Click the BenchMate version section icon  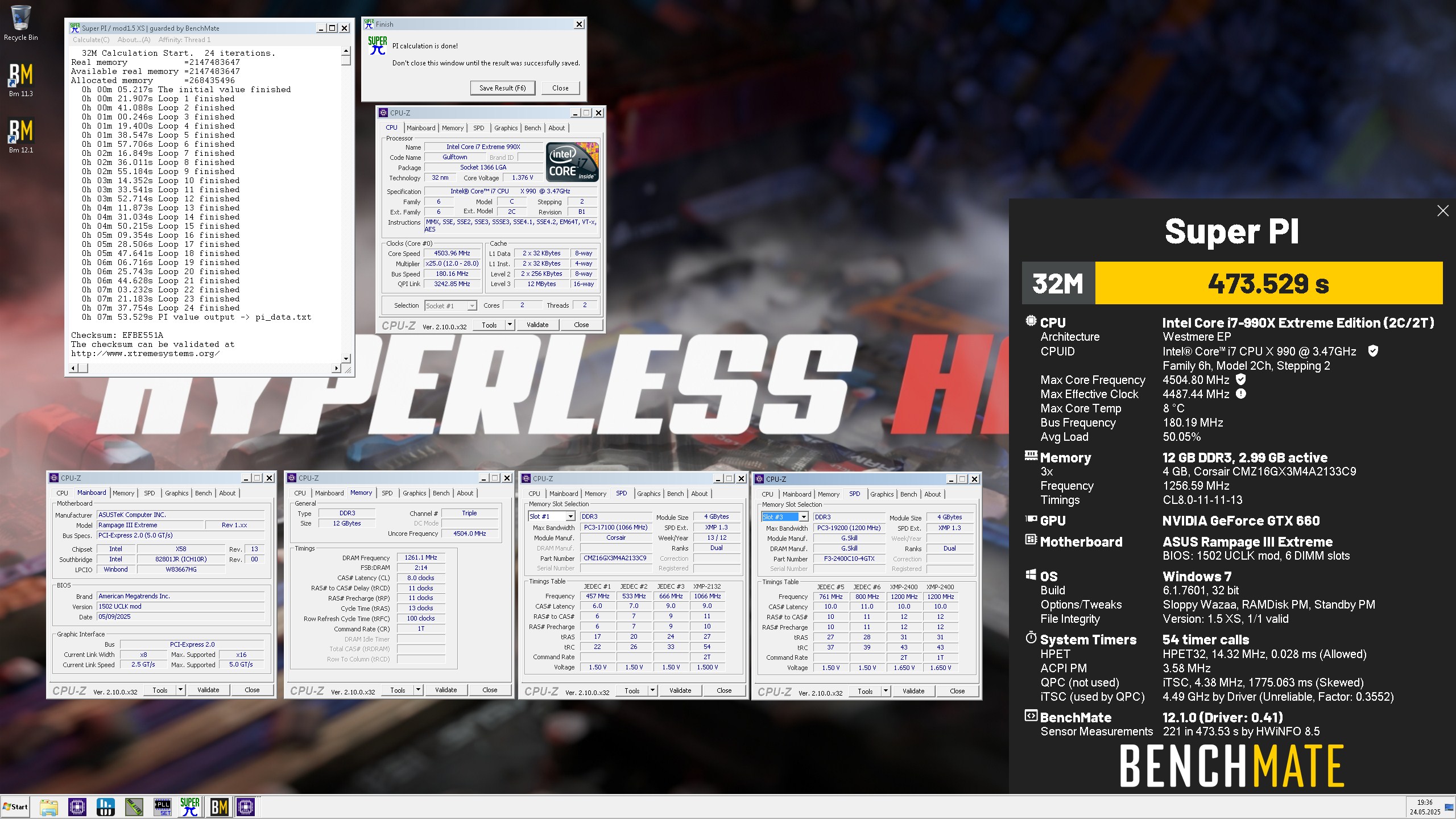[1031, 715]
